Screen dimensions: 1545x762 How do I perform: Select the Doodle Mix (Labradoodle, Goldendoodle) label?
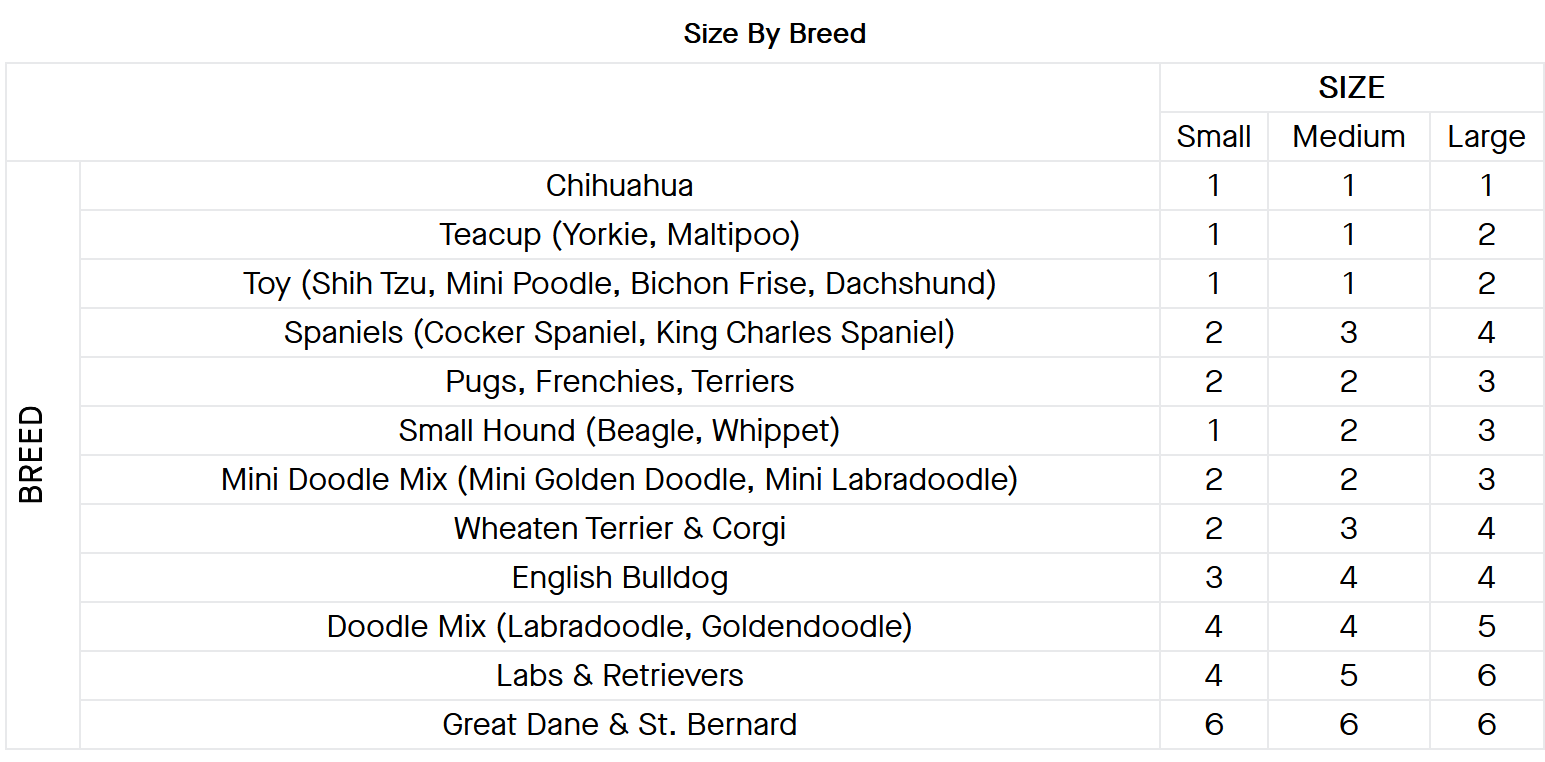click(619, 627)
